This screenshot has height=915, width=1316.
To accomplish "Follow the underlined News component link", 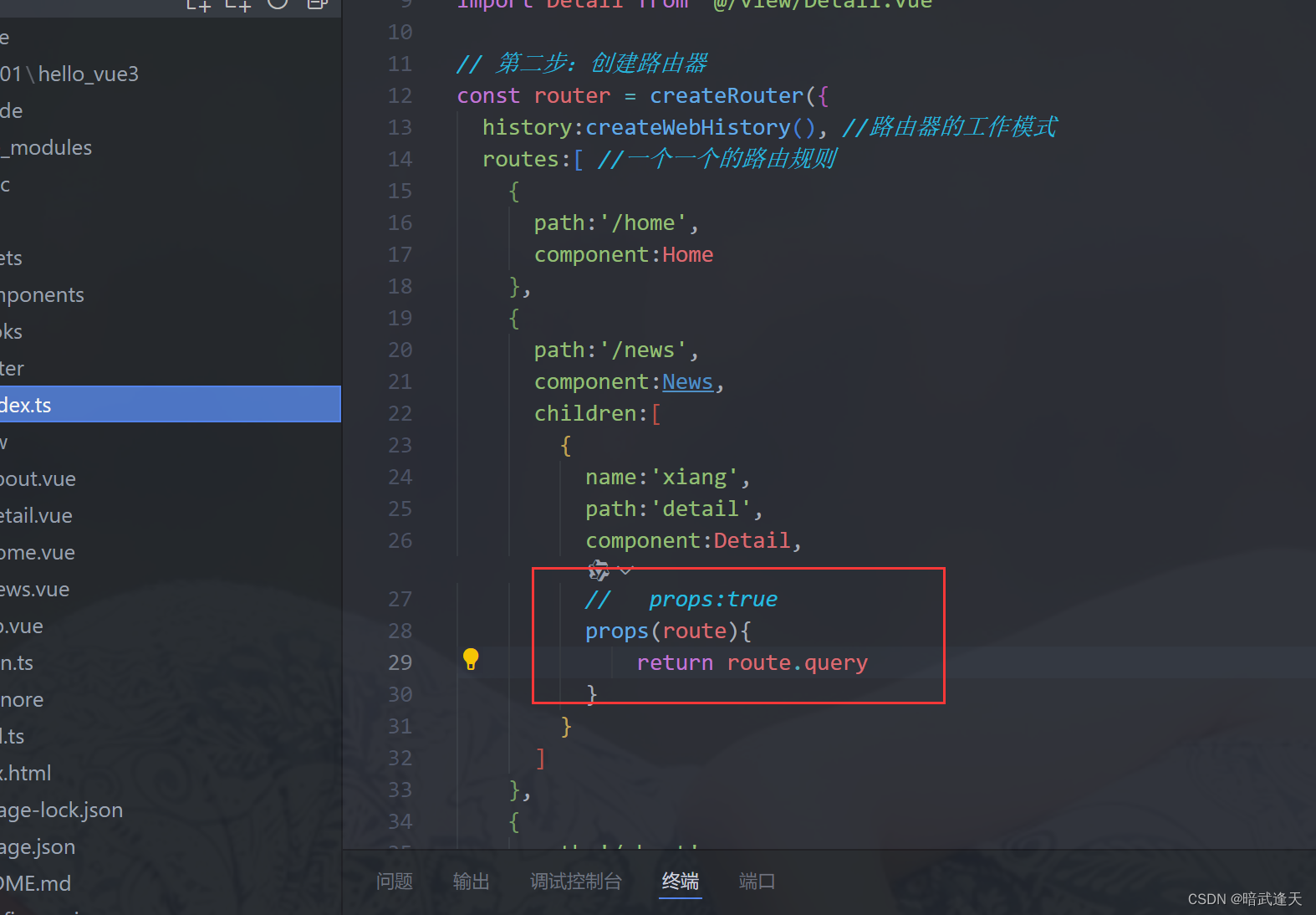I will [x=687, y=382].
